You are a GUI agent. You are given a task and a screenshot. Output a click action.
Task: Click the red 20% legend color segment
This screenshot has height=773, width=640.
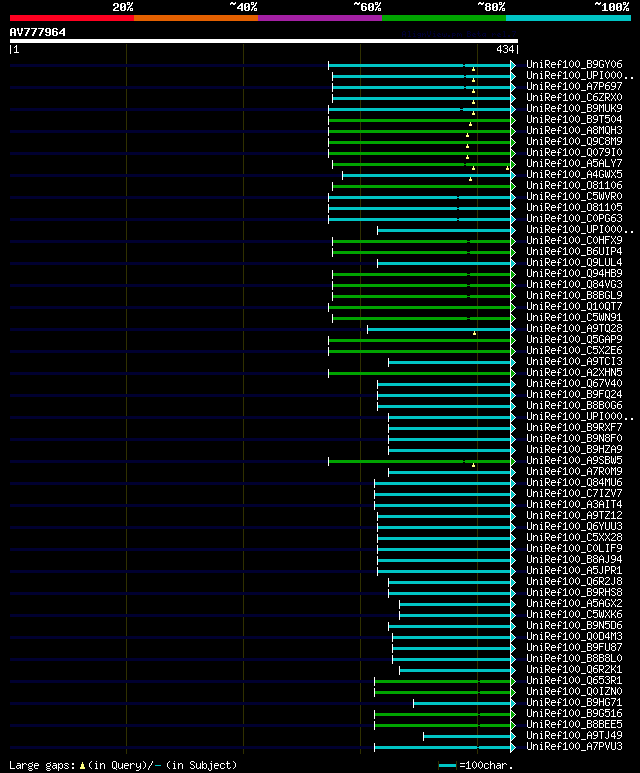click(71, 18)
